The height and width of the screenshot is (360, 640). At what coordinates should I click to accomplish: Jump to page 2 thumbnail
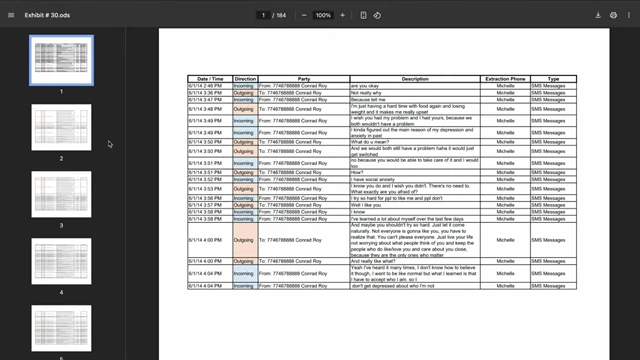point(61,127)
